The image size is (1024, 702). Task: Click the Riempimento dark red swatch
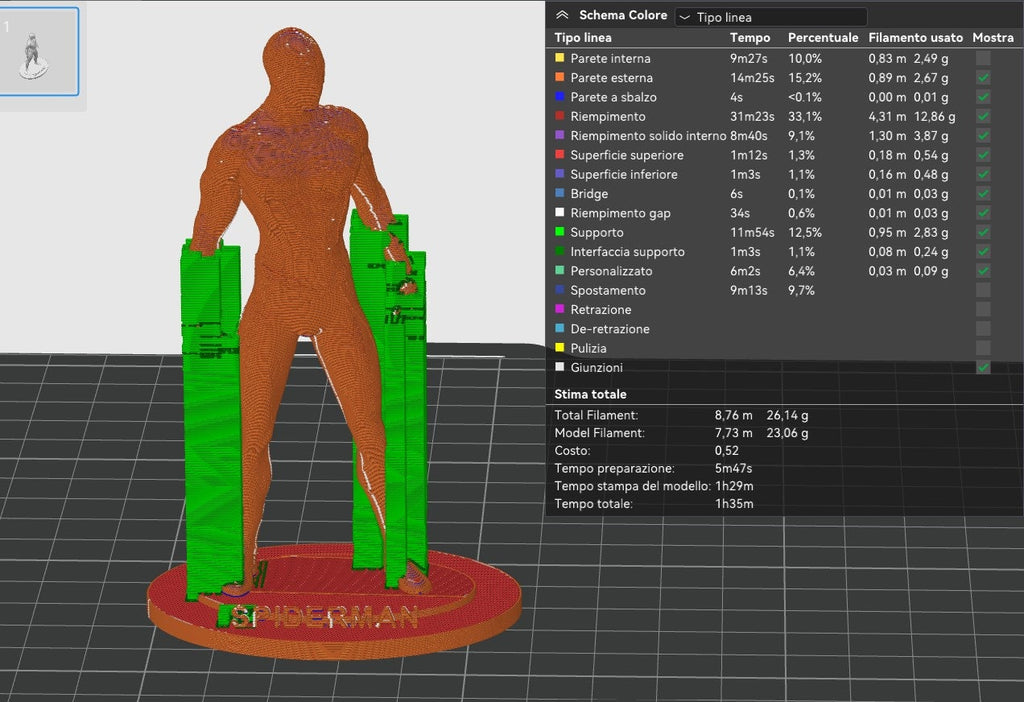click(560, 116)
